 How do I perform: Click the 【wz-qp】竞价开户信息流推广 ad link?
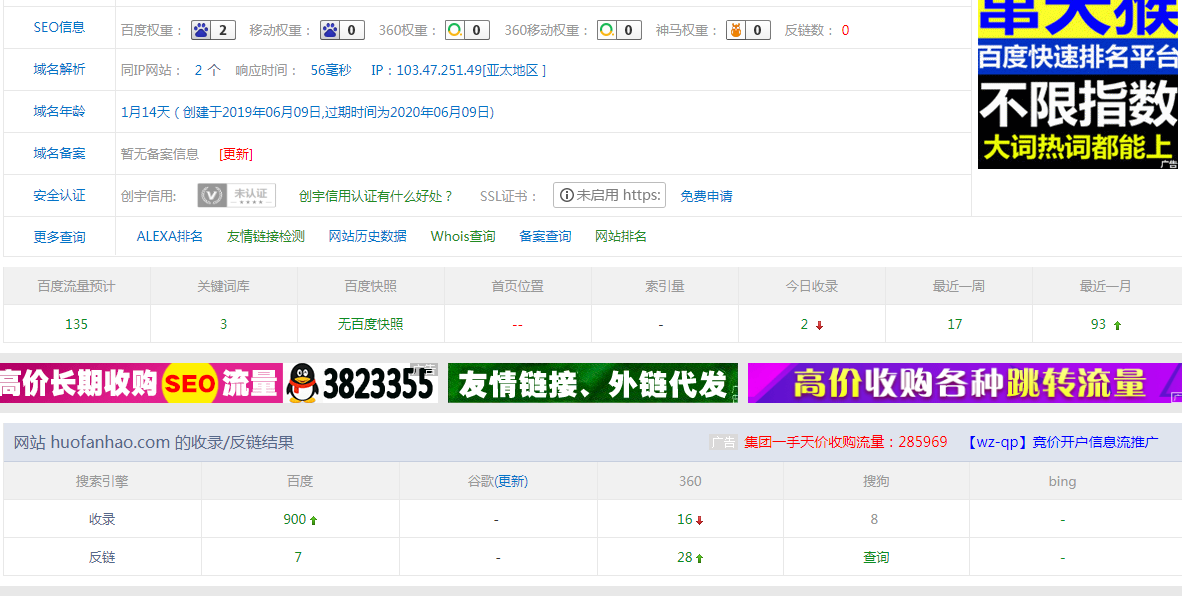(x=1061, y=442)
